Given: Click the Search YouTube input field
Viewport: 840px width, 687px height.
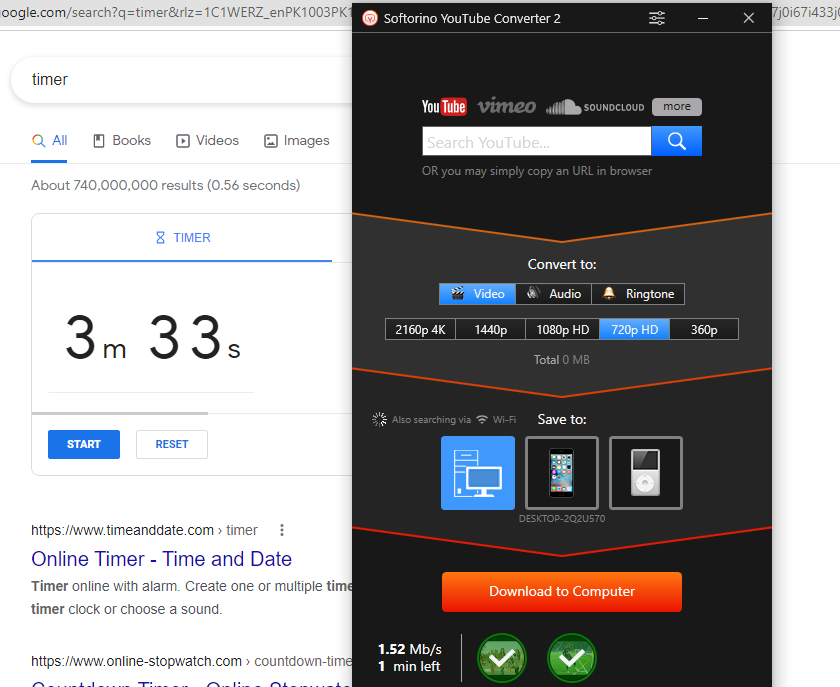Looking at the screenshot, I should (537, 141).
